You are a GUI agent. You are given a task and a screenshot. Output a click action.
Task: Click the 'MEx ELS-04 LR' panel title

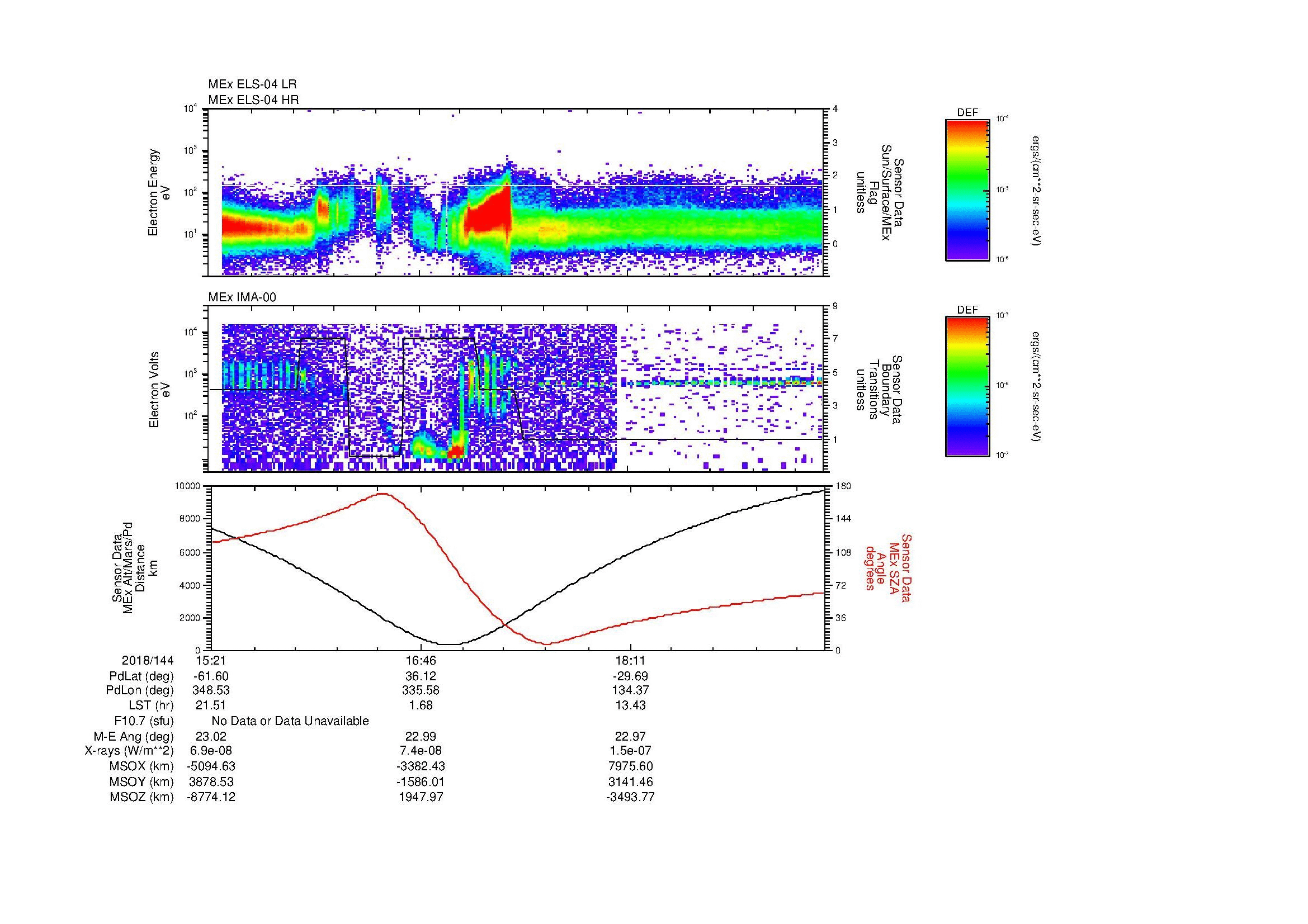(x=252, y=84)
